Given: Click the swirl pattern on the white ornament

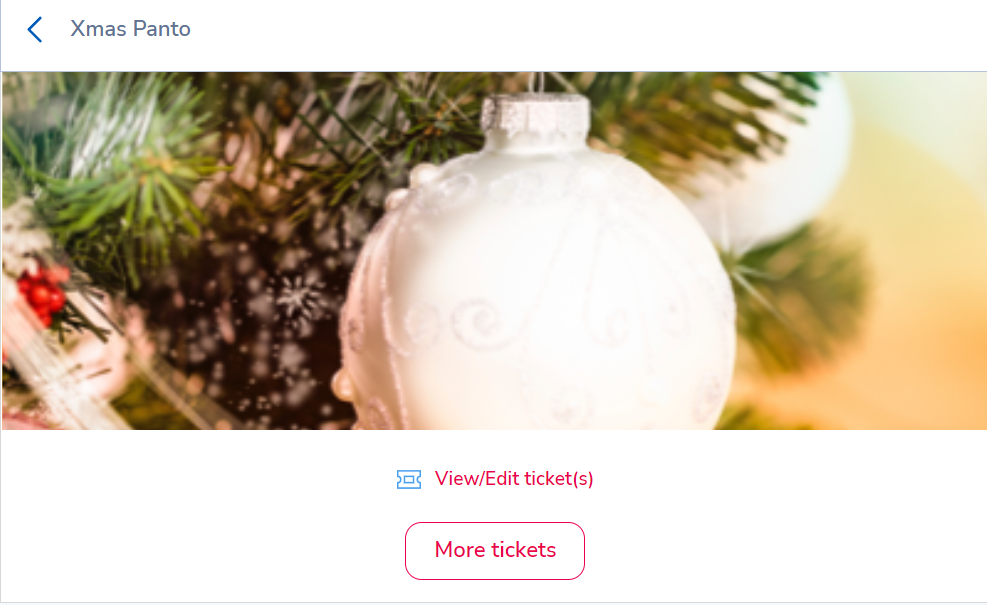Looking at the screenshot, I should [x=482, y=322].
